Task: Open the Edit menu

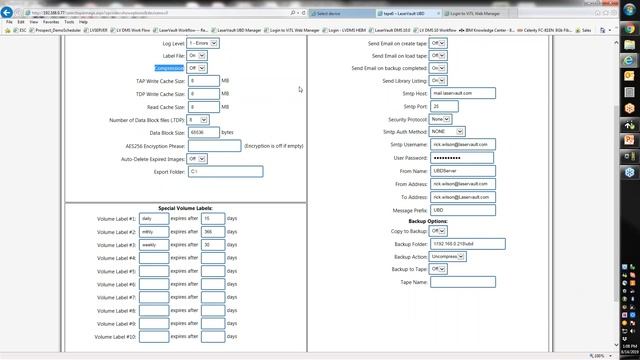Action: (21, 22)
